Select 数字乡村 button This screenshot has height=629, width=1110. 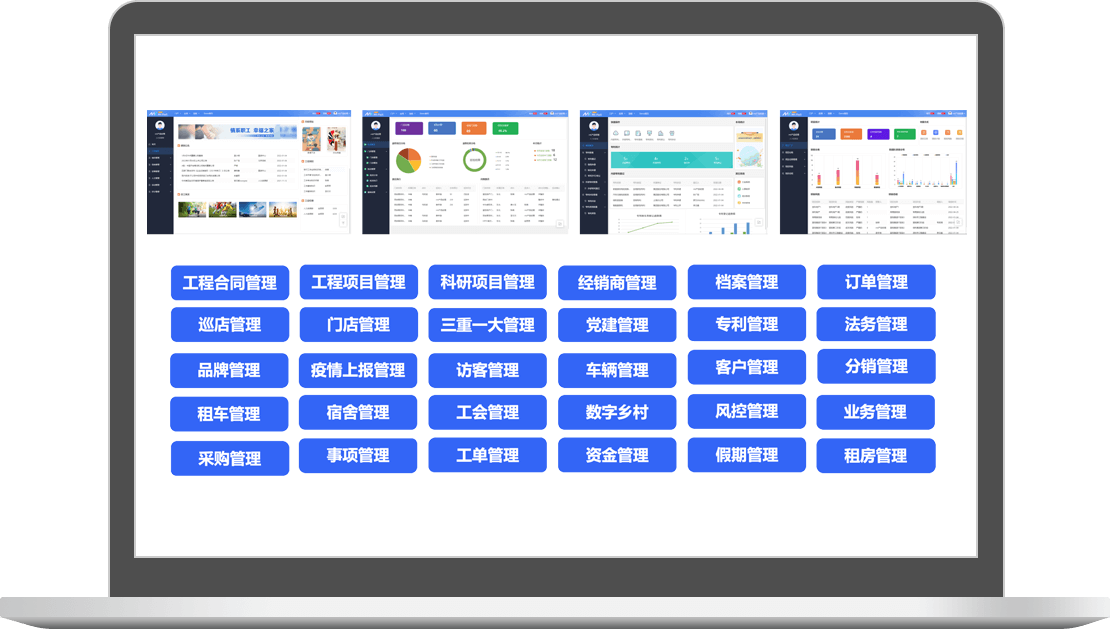coord(617,412)
